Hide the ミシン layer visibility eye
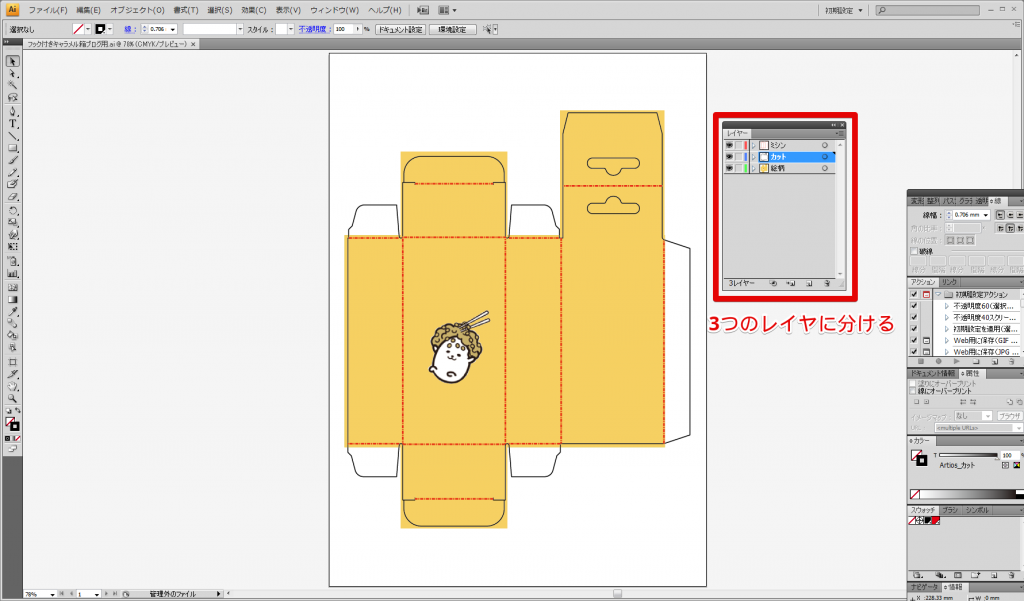1024x601 pixels. tap(729, 145)
